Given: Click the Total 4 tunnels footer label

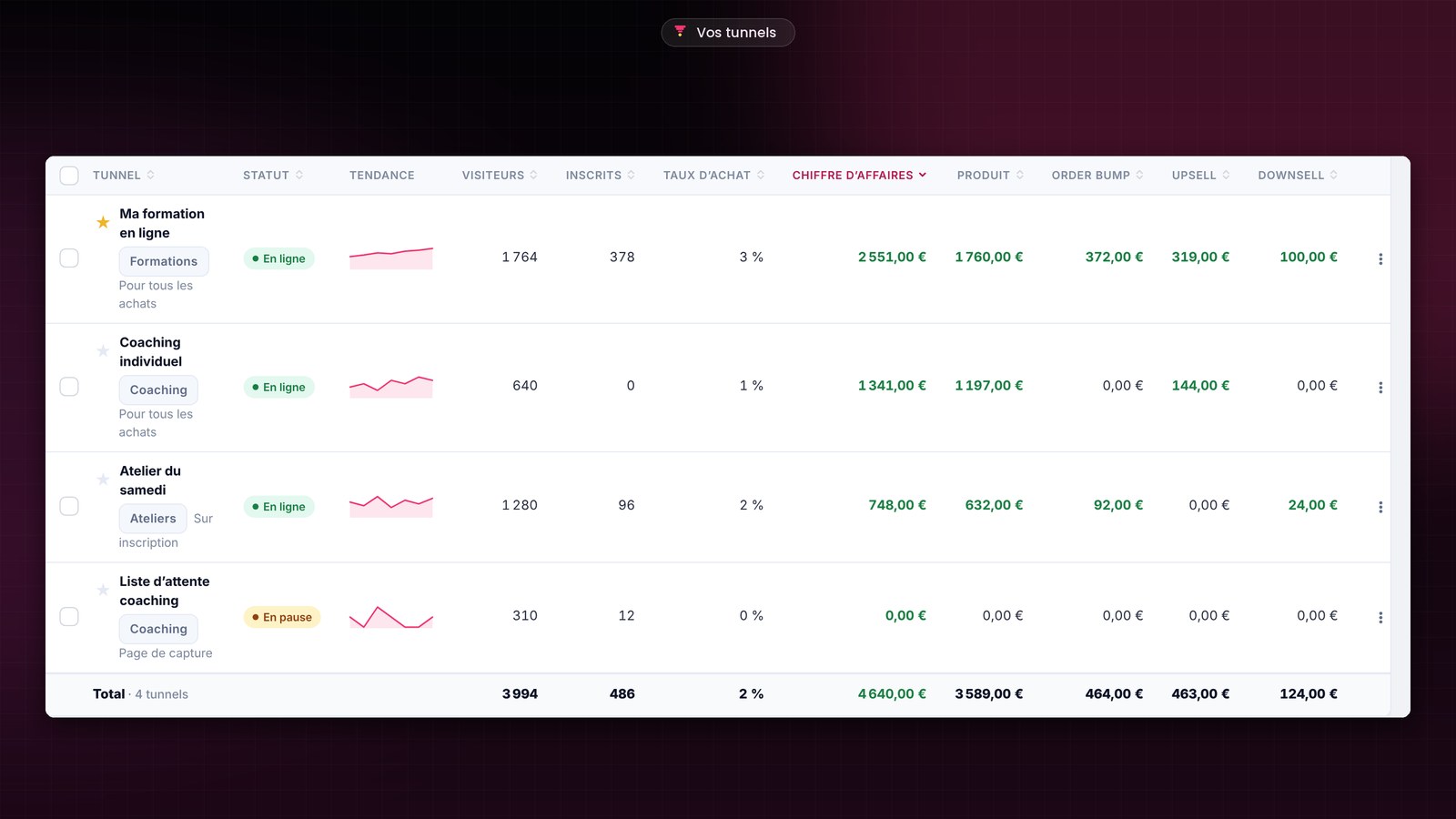Looking at the screenshot, I should click(x=140, y=694).
